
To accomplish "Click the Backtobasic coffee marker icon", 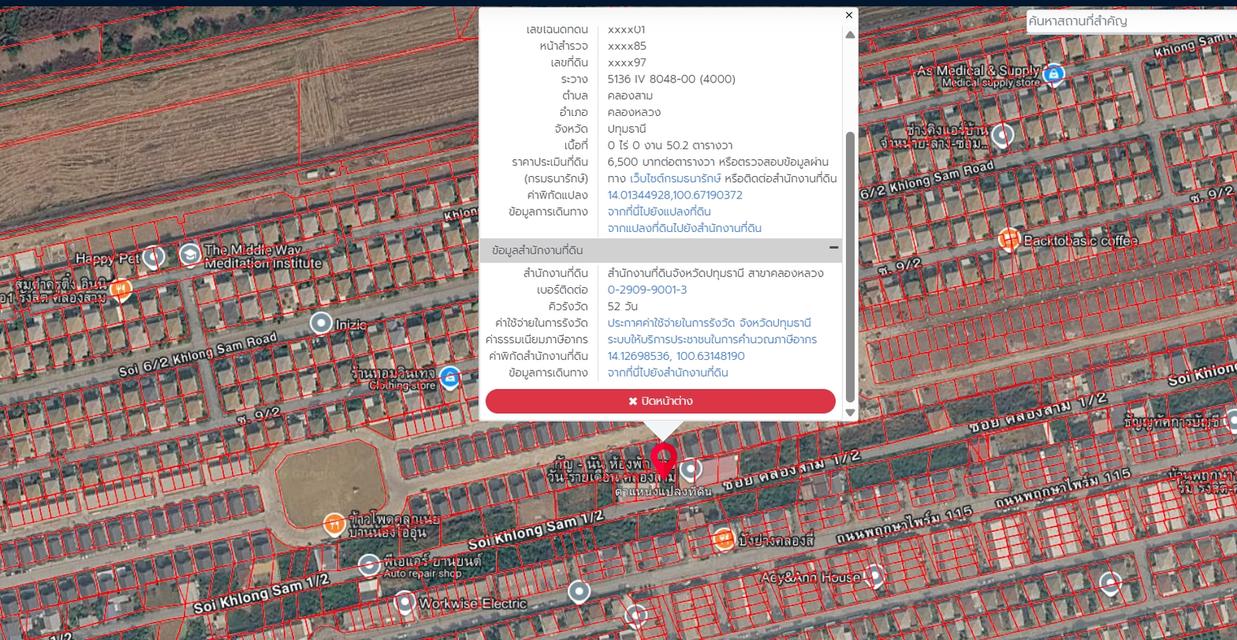I will [x=1008, y=239].
